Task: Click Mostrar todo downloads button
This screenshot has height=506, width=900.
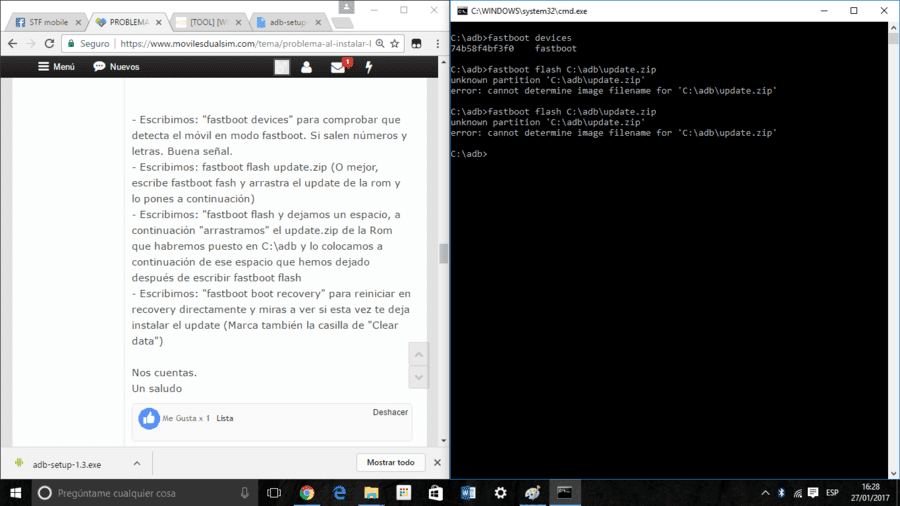Action: pyautogui.click(x=390, y=462)
